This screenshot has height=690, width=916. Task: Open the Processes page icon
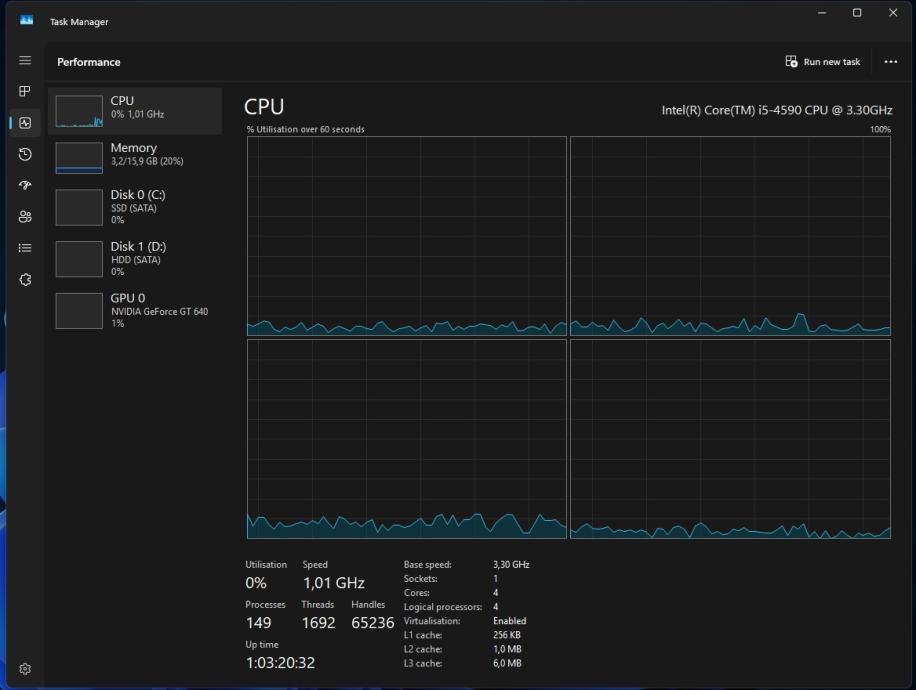[25, 91]
